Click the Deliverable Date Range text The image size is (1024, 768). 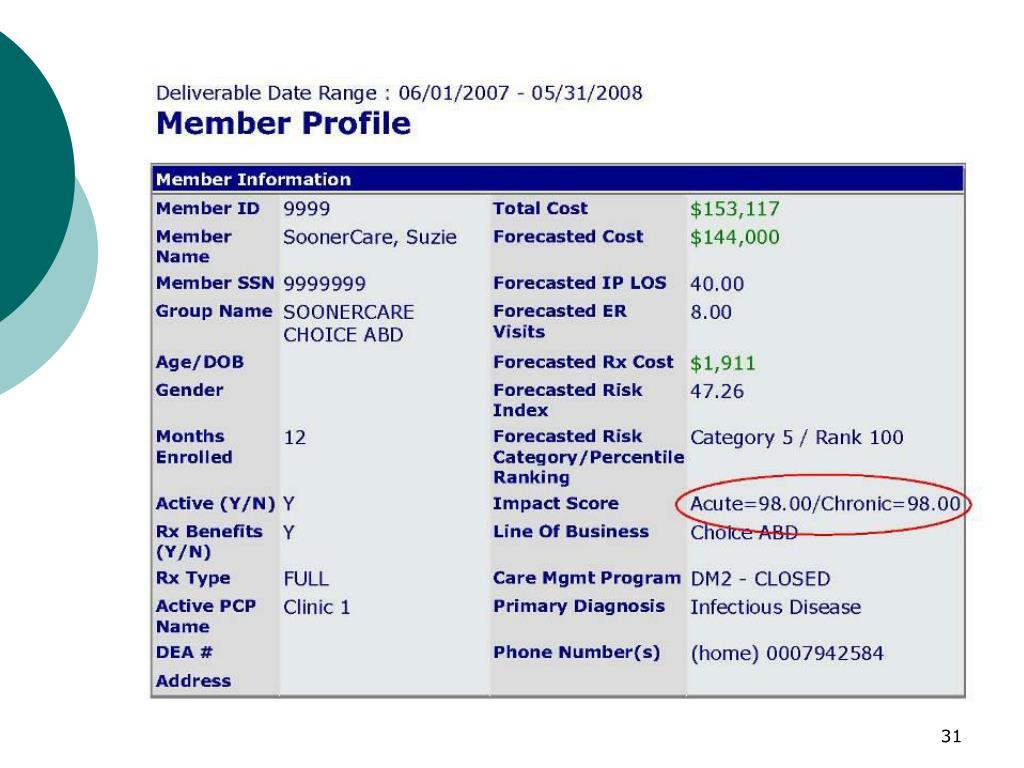pyautogui.click(x=399, y=93)
